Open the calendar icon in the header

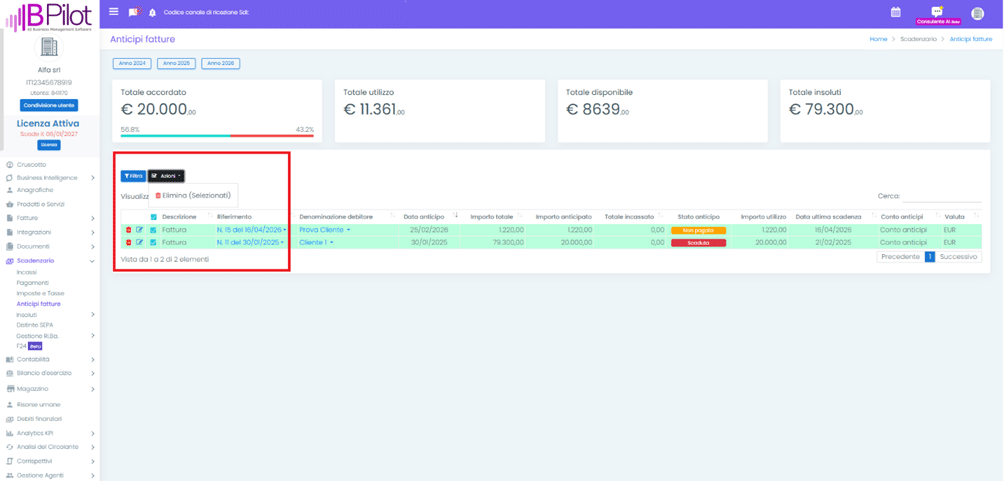point(895,12)
